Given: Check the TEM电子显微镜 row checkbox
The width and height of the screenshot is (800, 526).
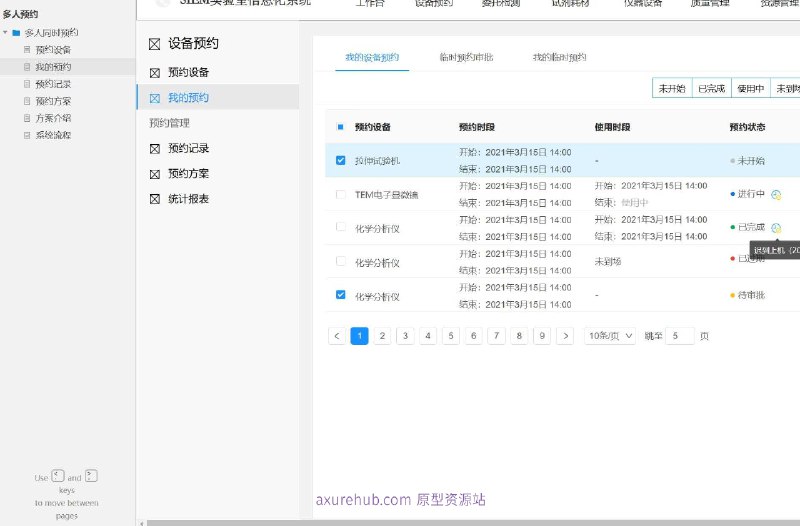Looking at the screenshot, I should tap(340, 194).
